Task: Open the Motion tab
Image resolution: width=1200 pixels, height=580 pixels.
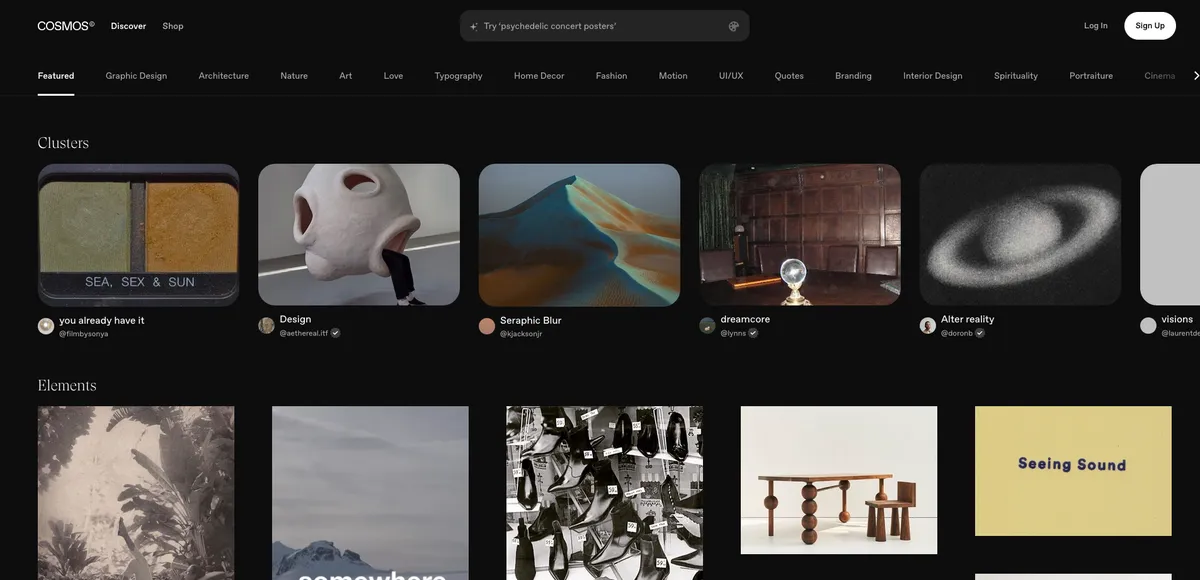Action: tap(673, 76)
